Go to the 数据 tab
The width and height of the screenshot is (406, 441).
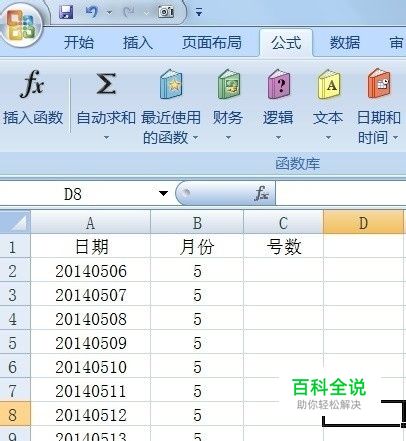click(345, 43)
